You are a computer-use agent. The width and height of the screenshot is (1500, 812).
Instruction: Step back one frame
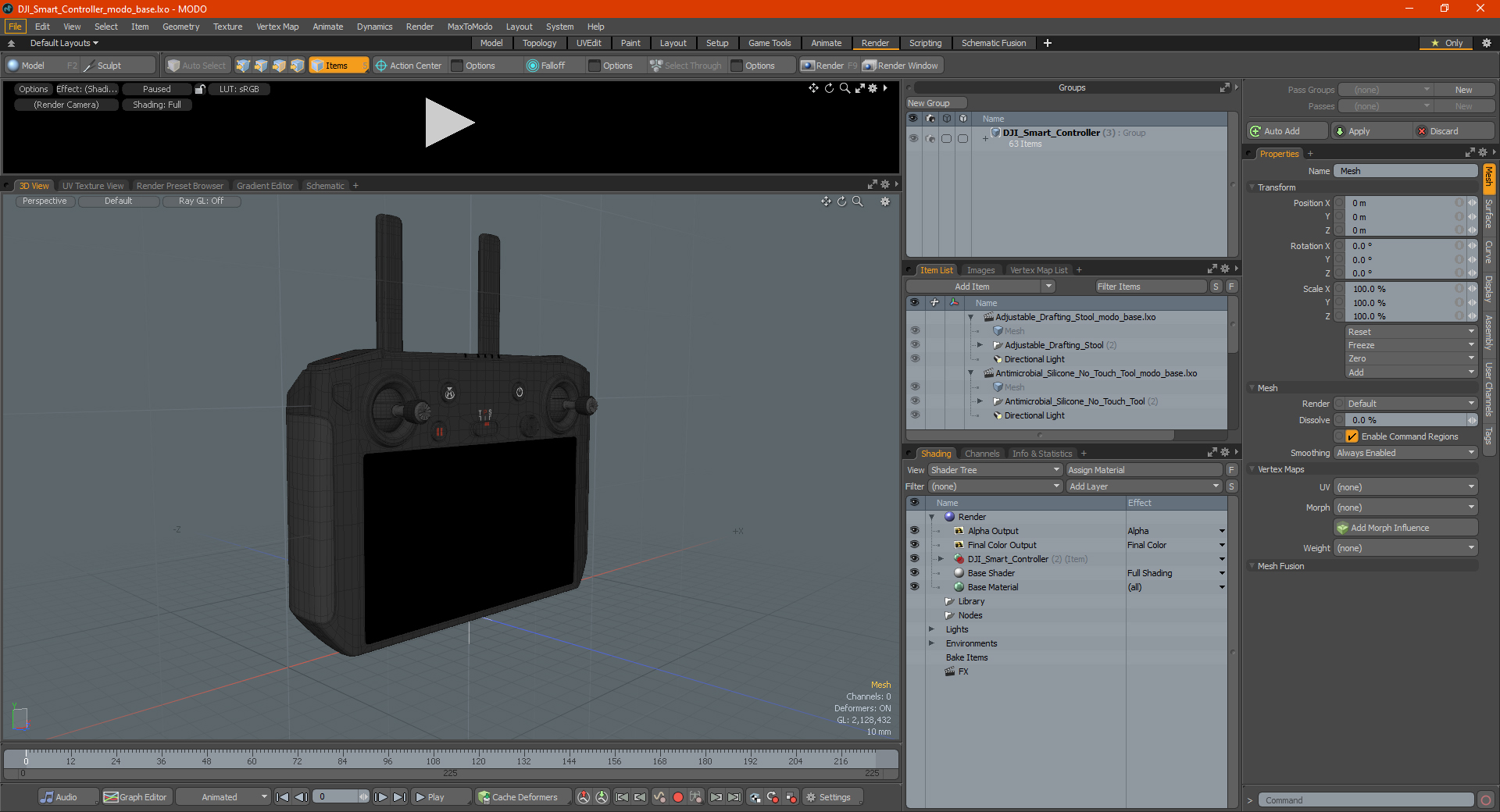point(301,797)
